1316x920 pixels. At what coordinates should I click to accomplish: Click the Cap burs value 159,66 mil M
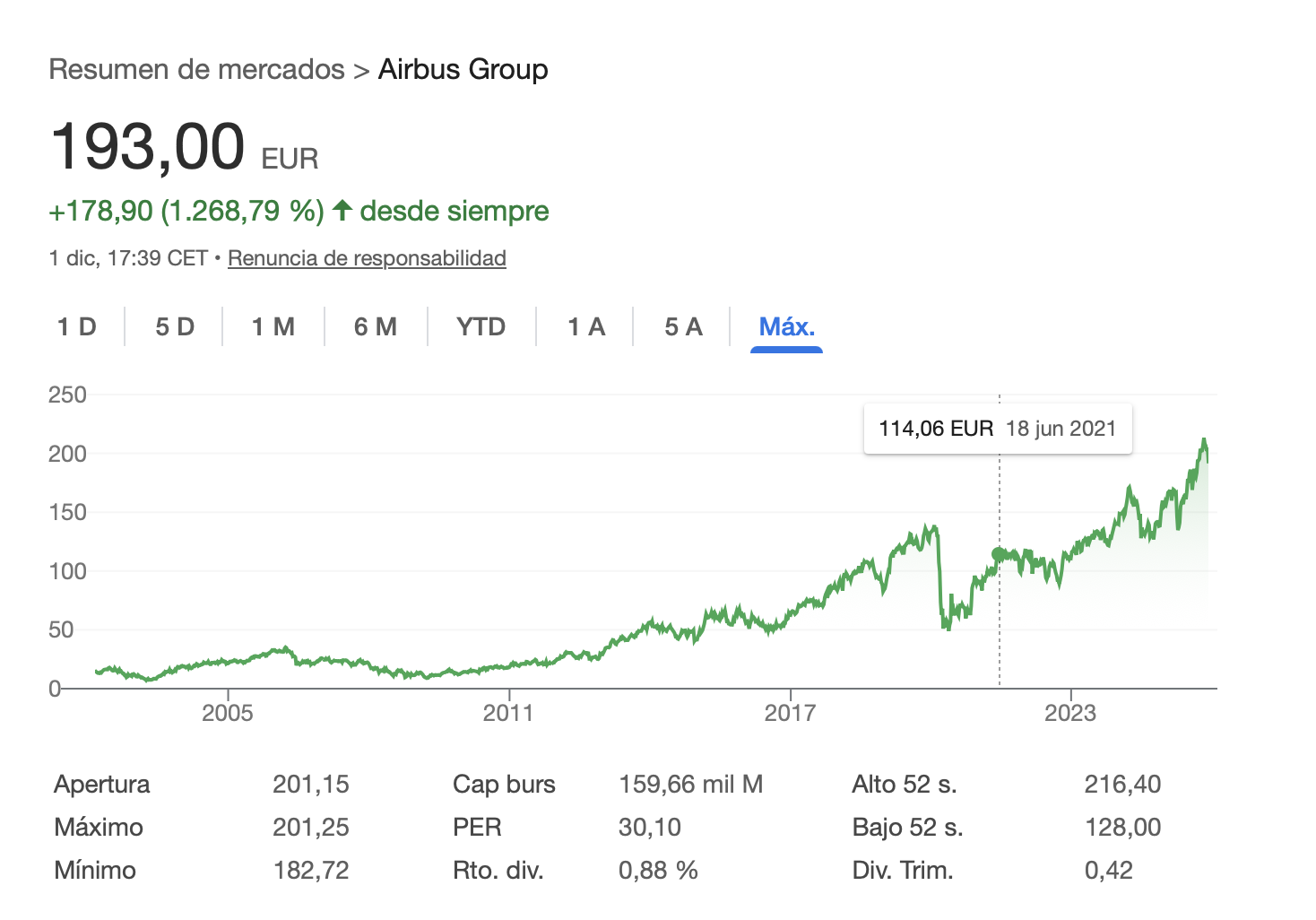[x=690, y=785]
